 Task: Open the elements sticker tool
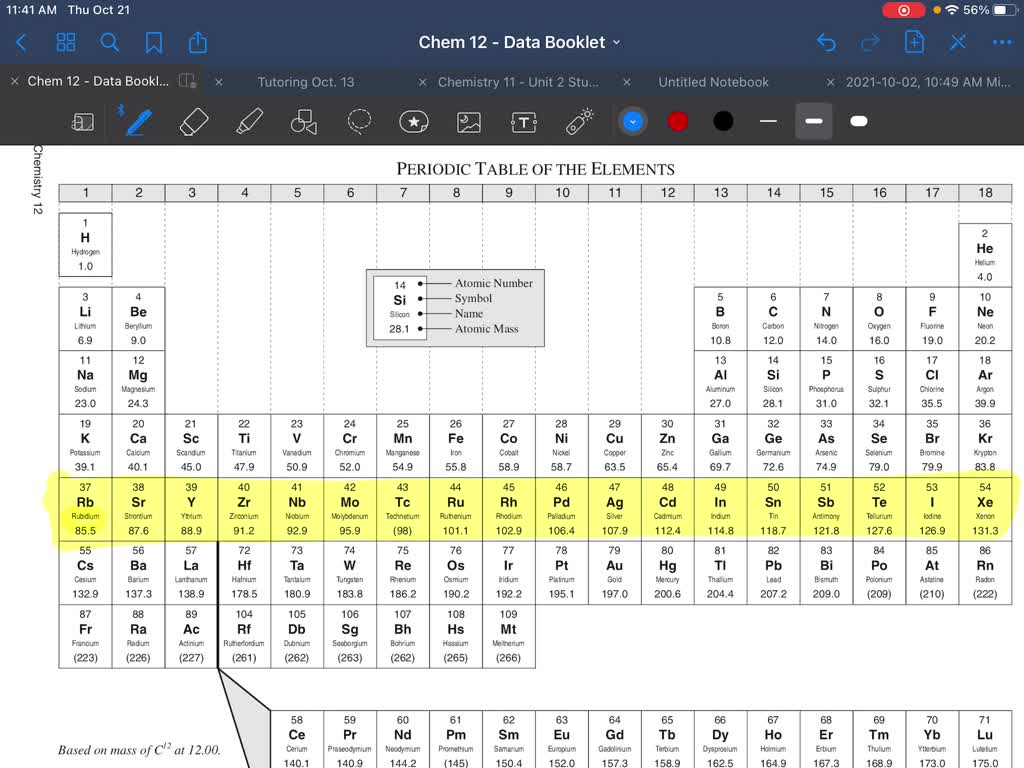click(x=413, y=121)
